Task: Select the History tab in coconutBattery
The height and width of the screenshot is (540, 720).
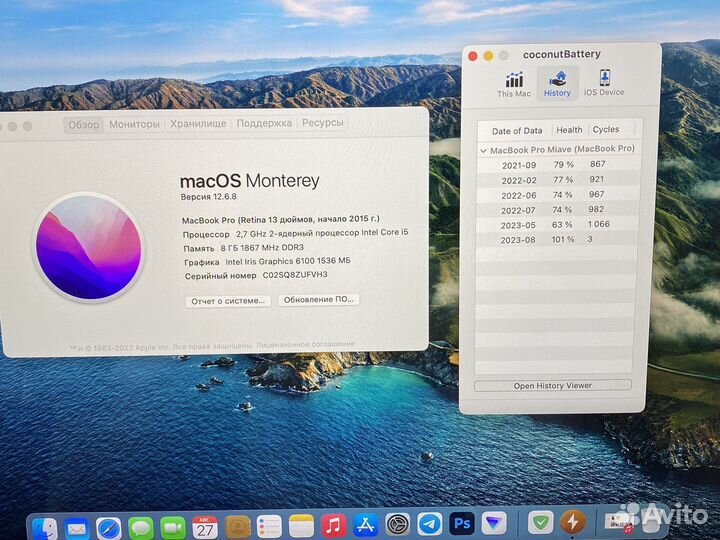Action: (557, 84)
